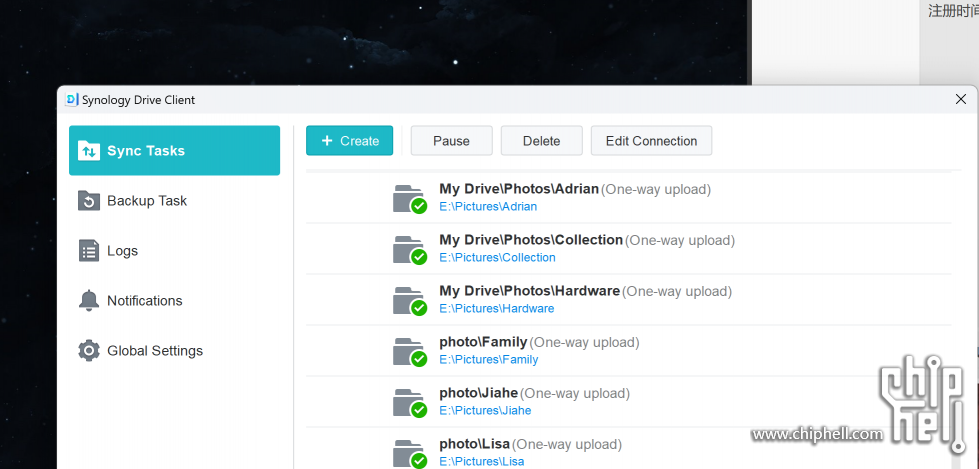Image resolution: width=979 pixels, height=469 pixels.
Task: Open local path E:\Pictures\Collection link
Action: (x=498, y=258)
